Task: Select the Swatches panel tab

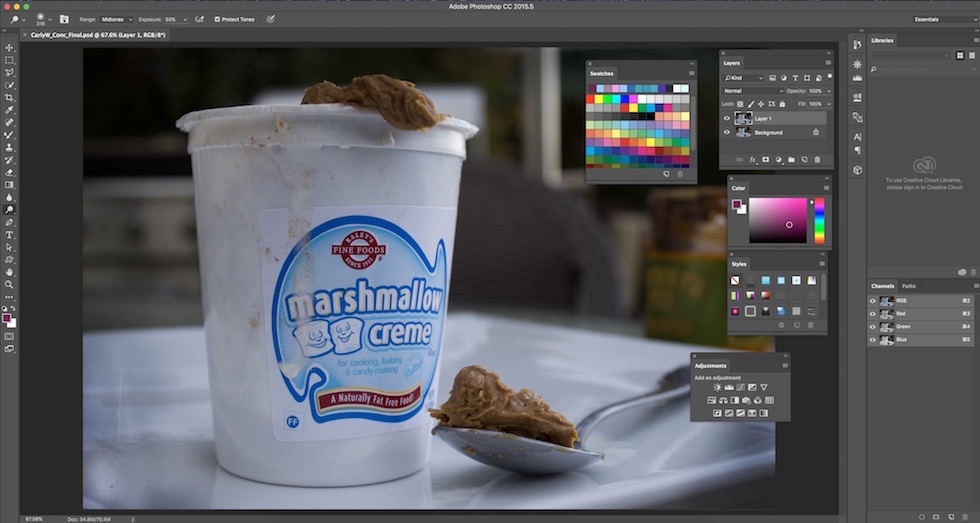Action: (x=601, y=74)
